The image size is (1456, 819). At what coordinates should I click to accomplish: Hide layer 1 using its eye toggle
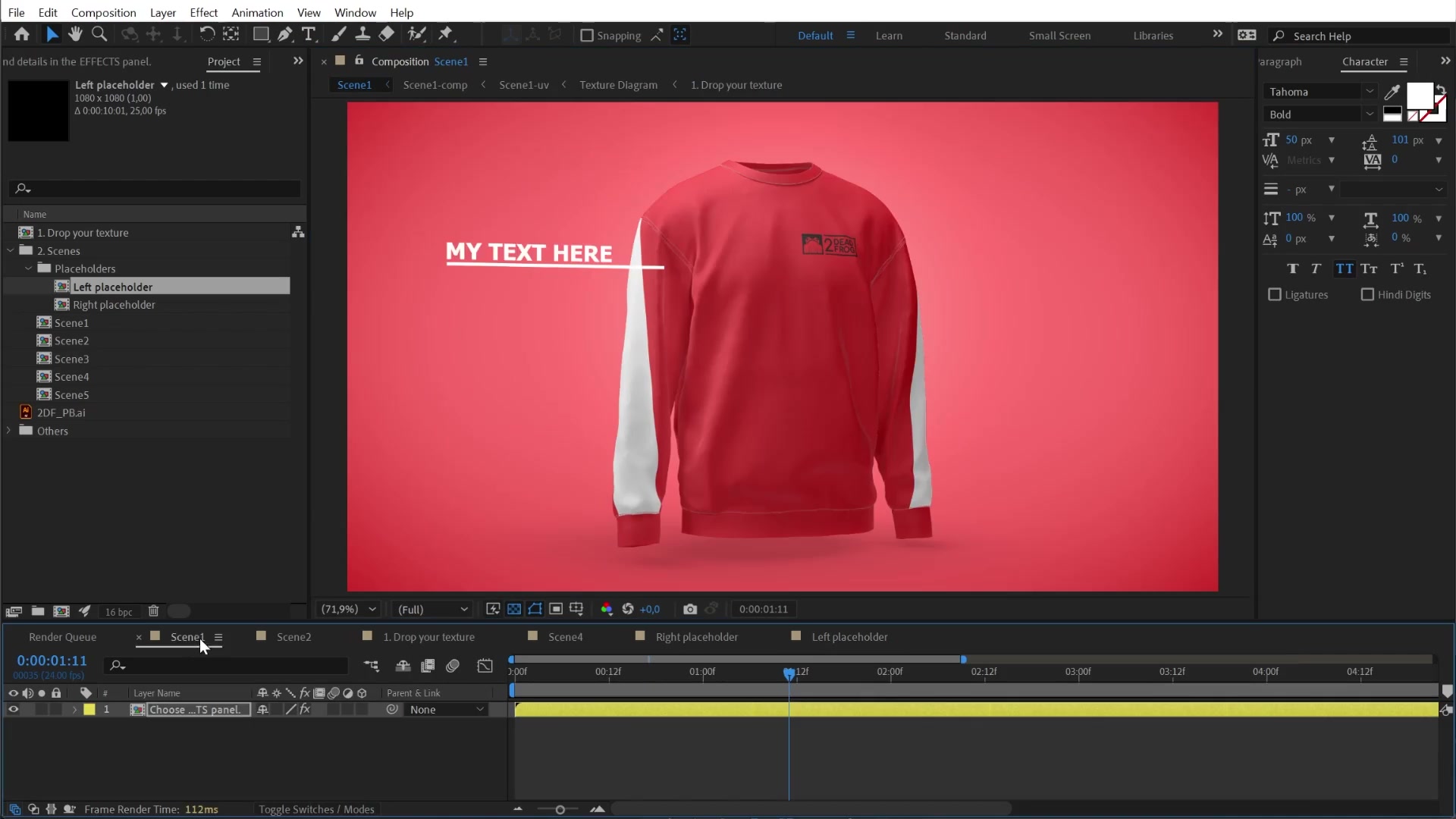(13, 710)
